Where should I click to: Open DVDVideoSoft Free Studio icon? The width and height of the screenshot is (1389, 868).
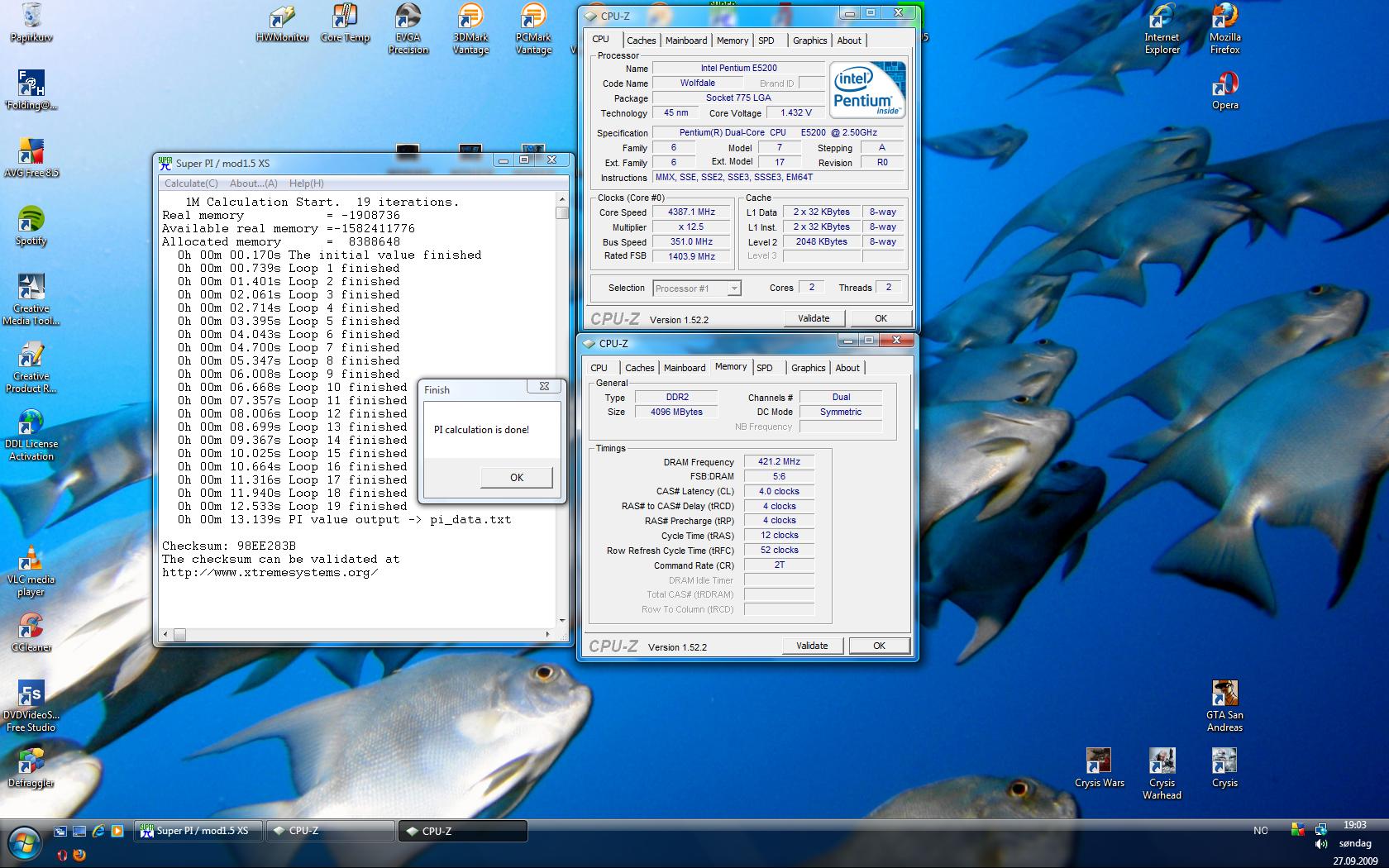coord(31,706)
